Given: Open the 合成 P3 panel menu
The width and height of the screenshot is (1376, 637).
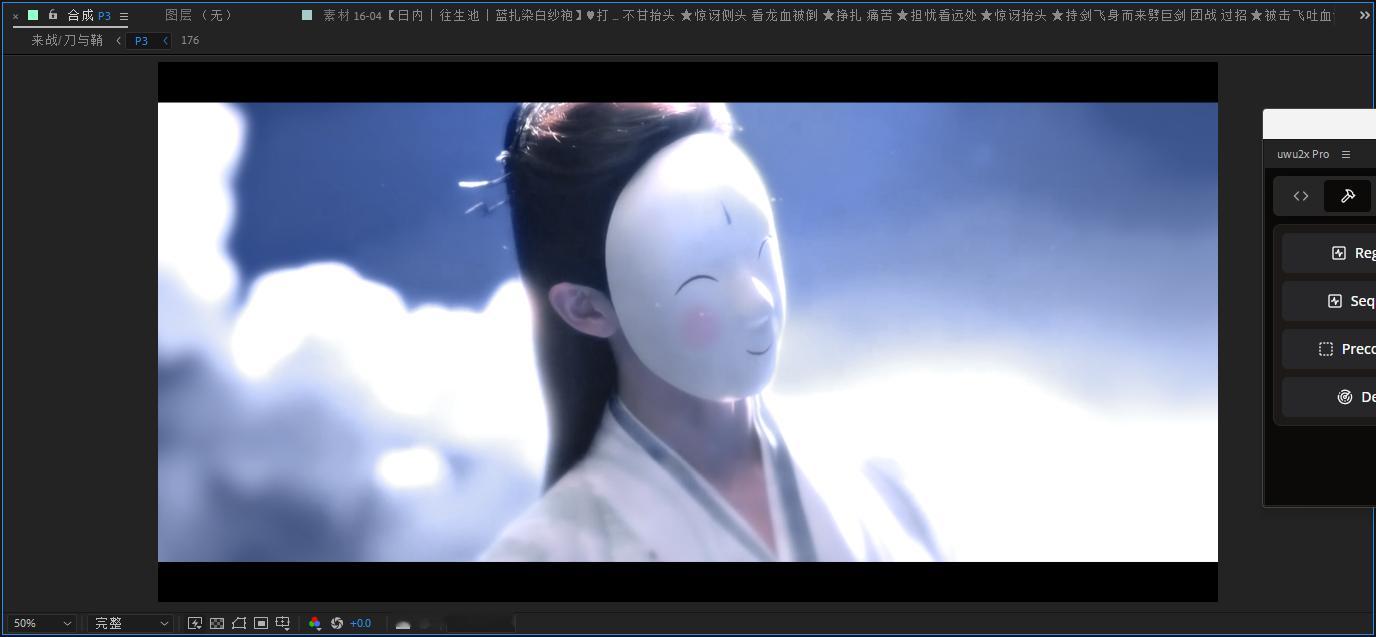Looking at the screenshot, I should (x=124, y=16).
